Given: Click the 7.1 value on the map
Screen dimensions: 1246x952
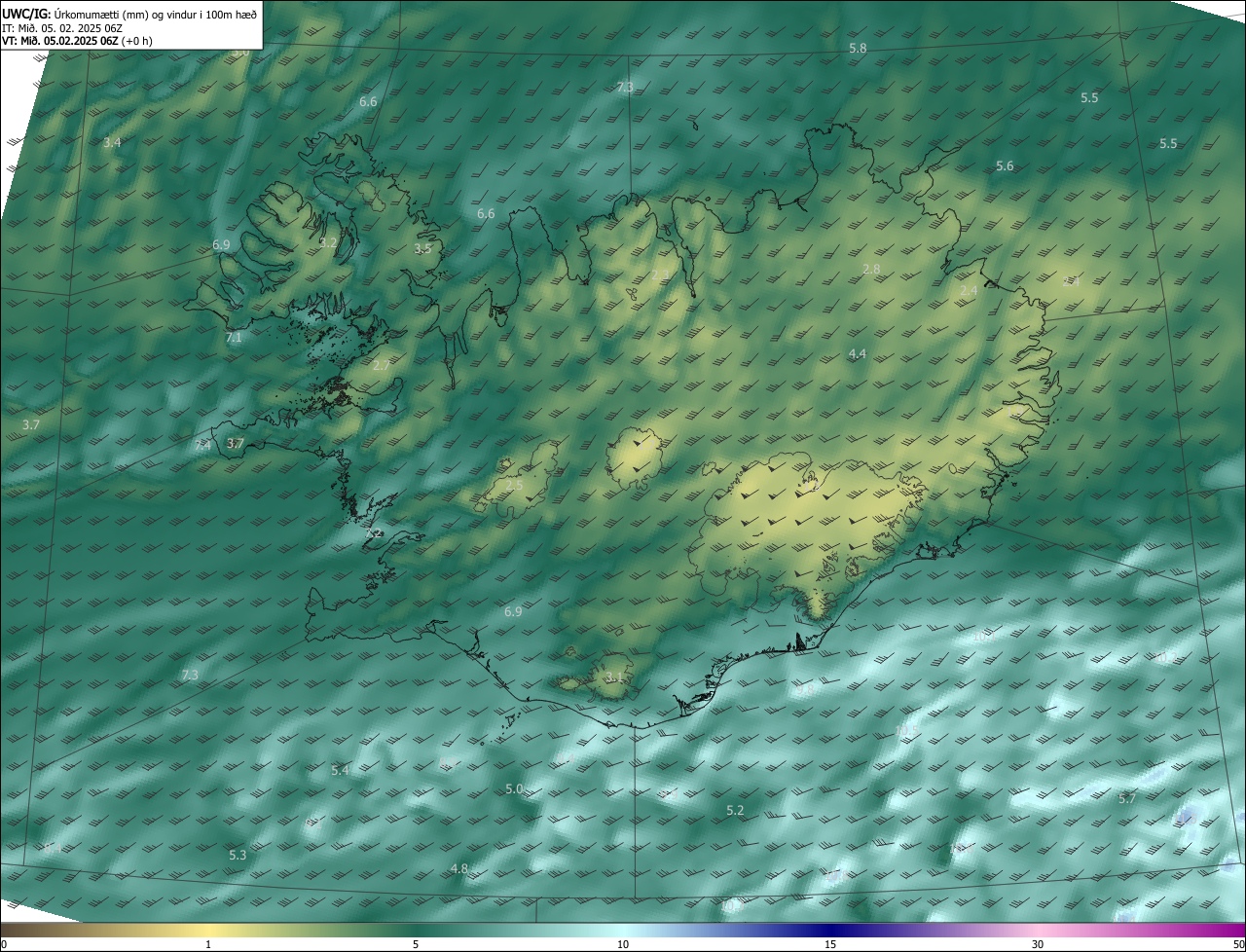Looking at the screenshot, I should (234, 338).
